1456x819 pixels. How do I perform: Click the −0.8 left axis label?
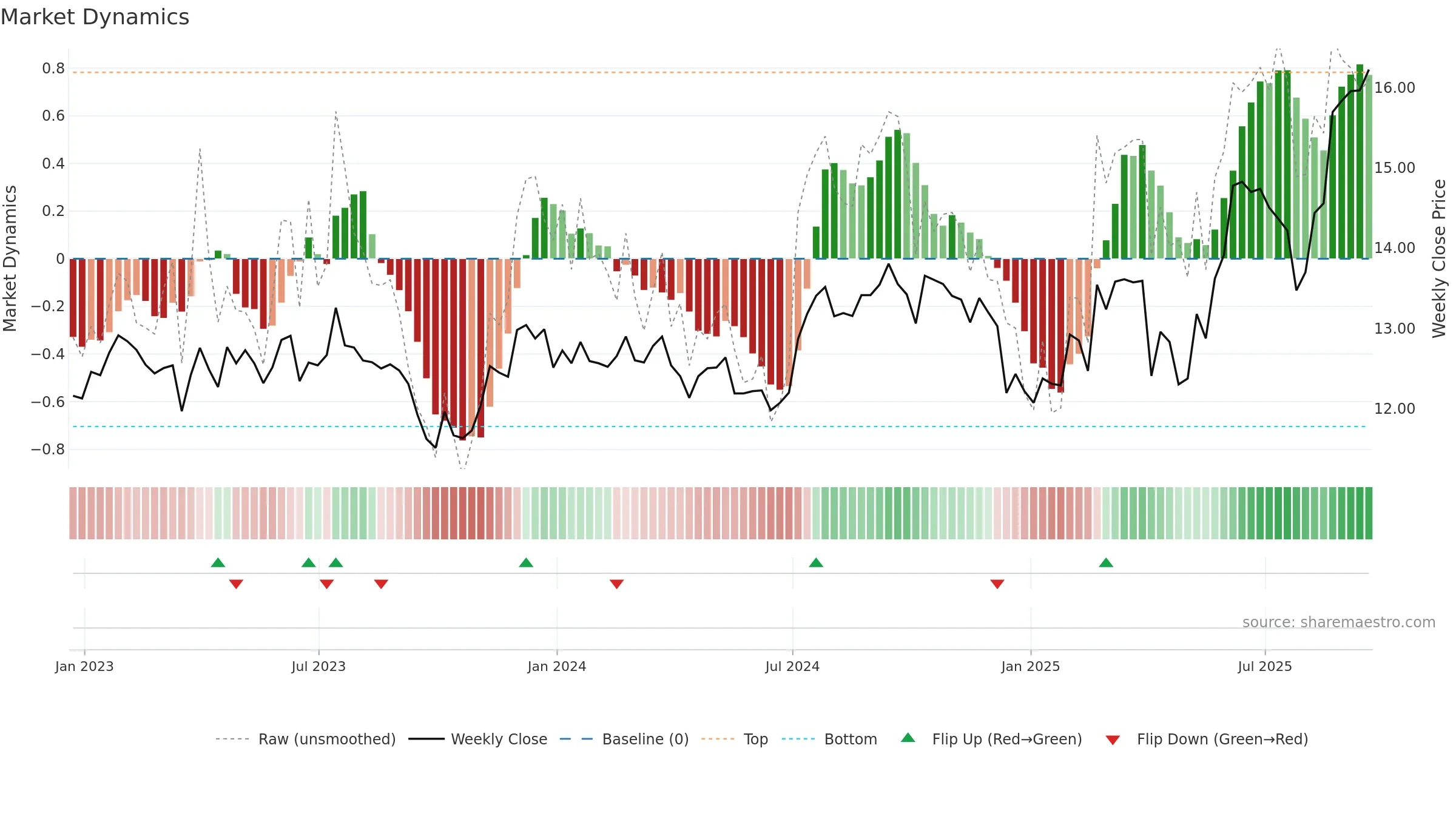(x=48, y=449)
